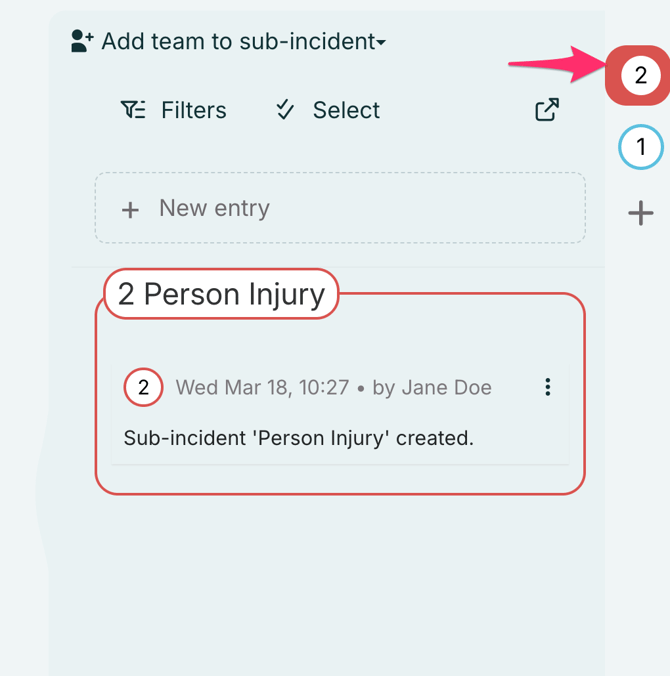Open the Add team to sub-incident dropdown
This screenshot has width=670, height=676.
click(x=240, y=41)
